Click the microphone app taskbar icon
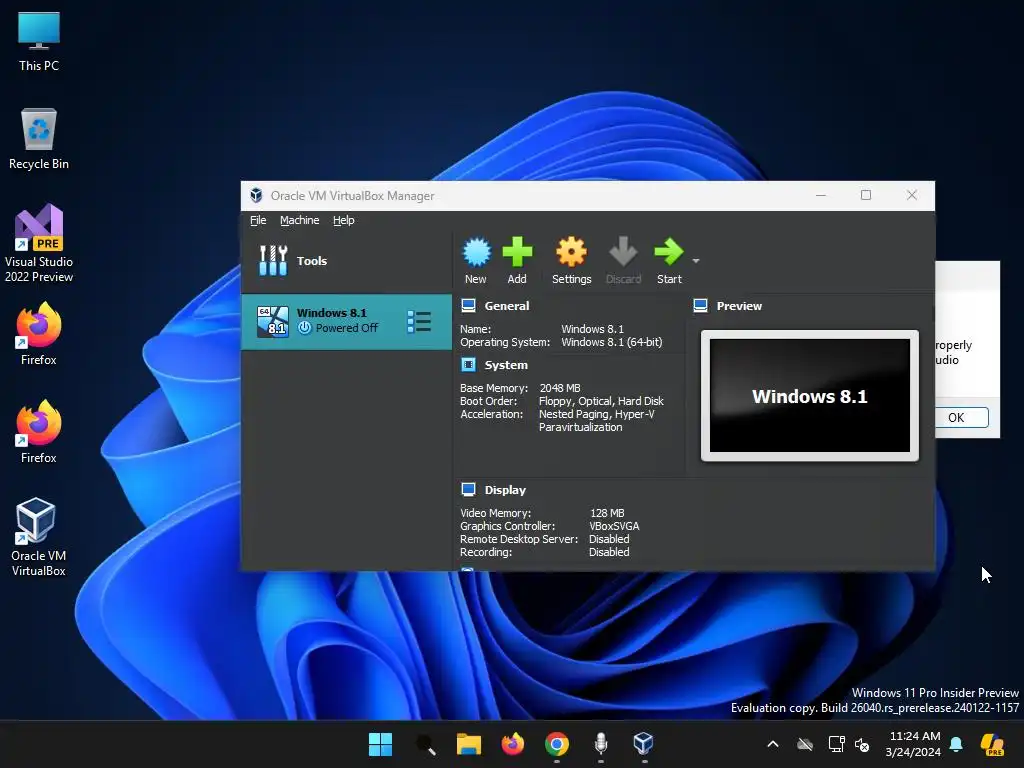Viewport: 1024px width, 768px height. pos(601,744)
